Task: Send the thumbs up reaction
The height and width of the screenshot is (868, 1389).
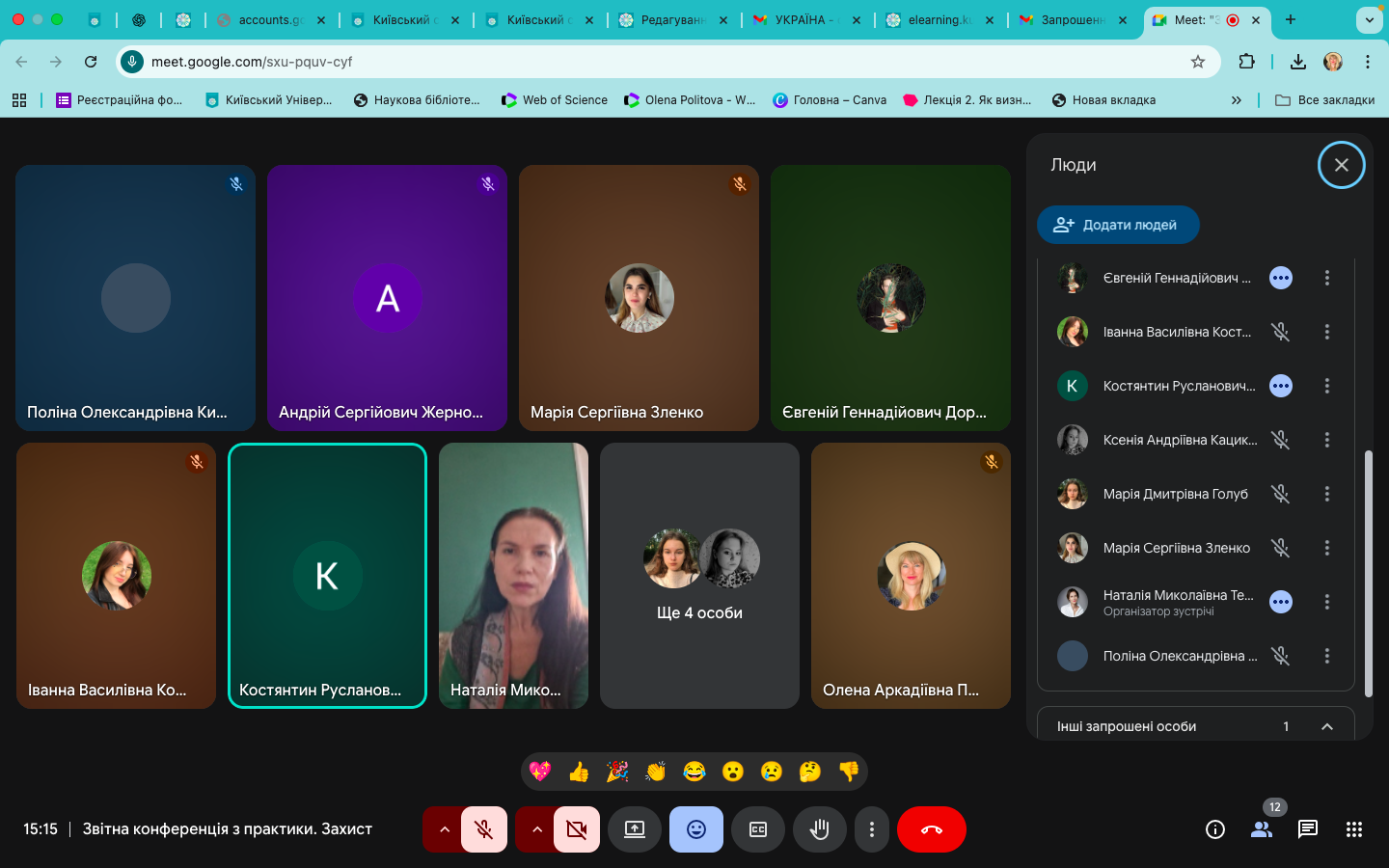Action: pyautogui.click(x=579, y=772)
